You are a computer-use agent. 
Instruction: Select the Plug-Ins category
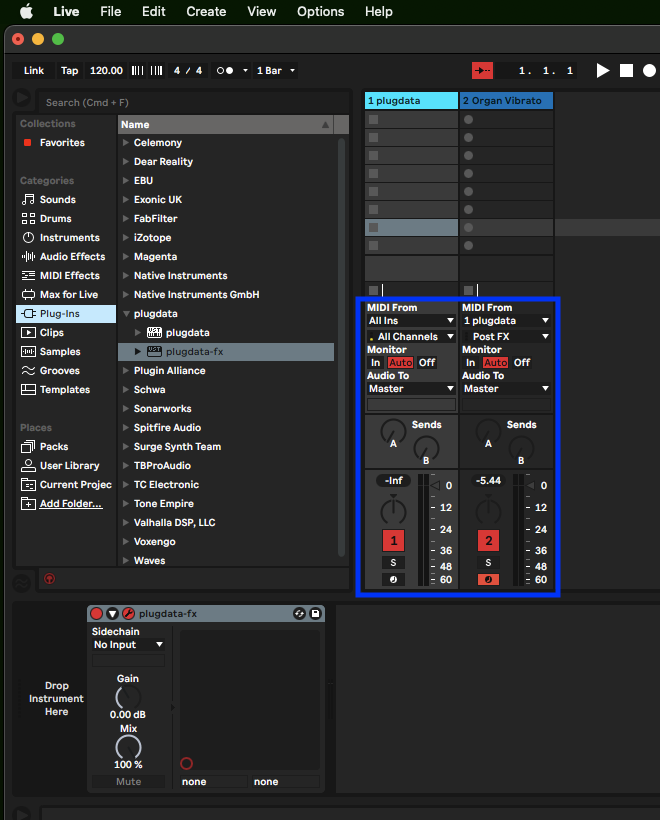66,314
